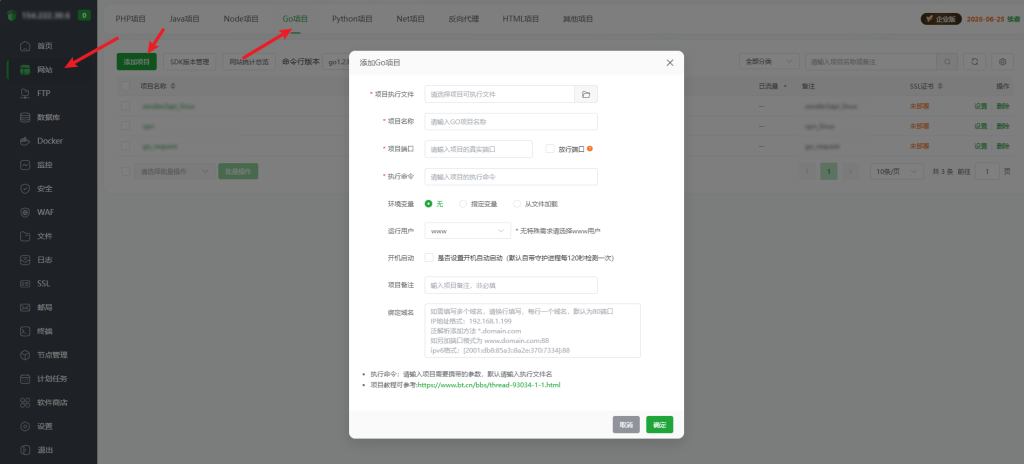The width and height of the screenshot is (1024, 464).
Task: Open 监控 monitoring in the sidebar
Action: coord(44,165)
